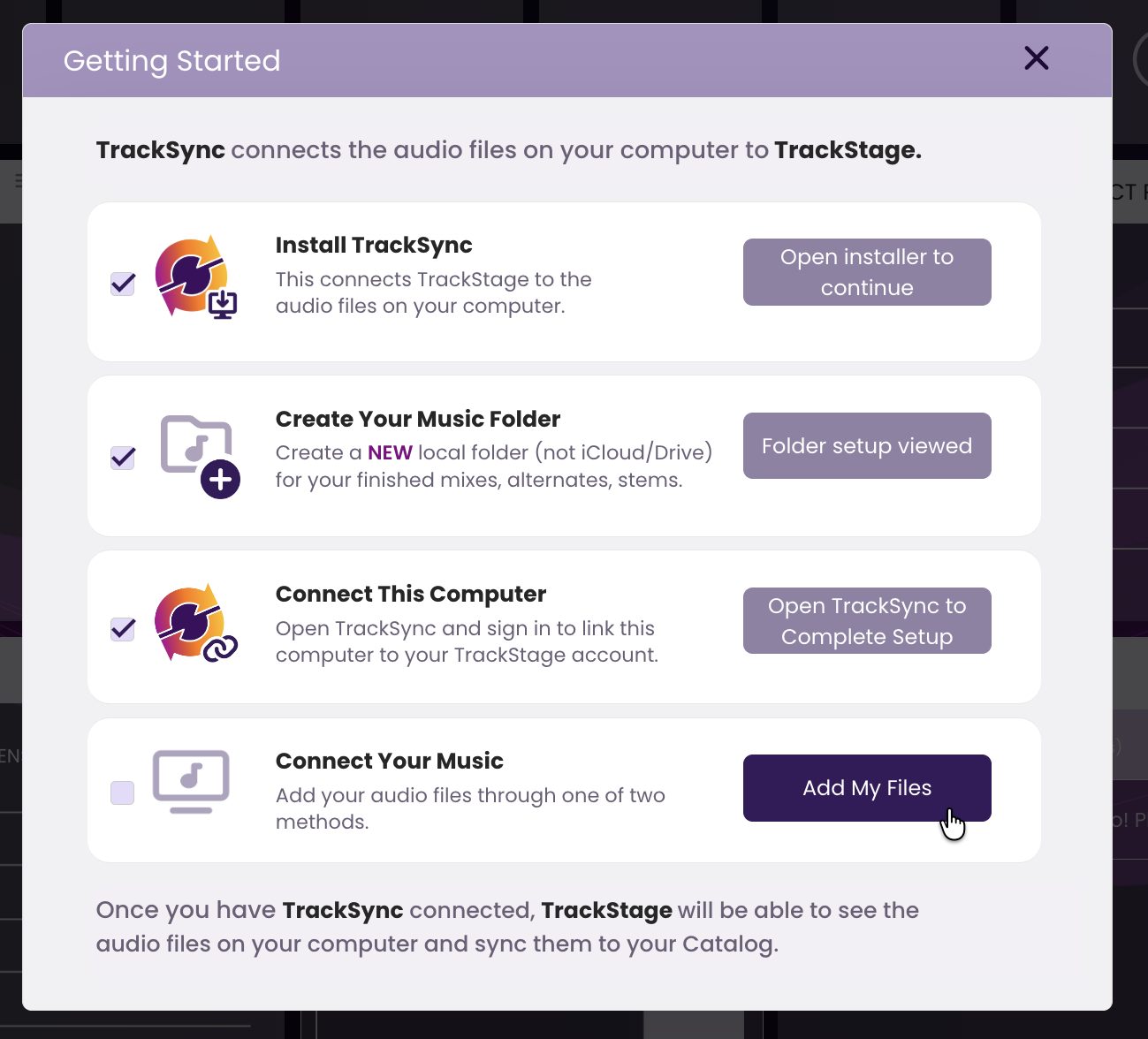Check the Connect Your Music checkbox
Screen dimensions: 1148x1039
pyautogui.click(x=122, y=793)
